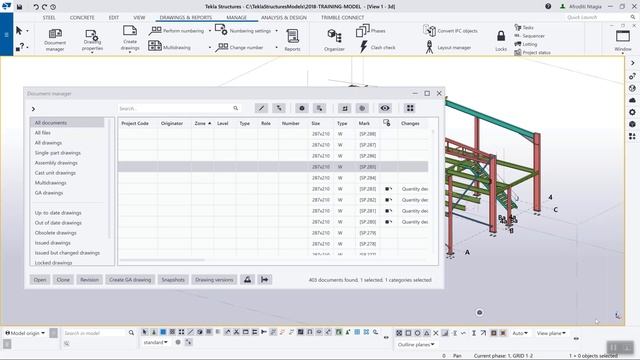Open Document manager from the ribbon
The height and width of the screenshot is (360, 640).
pos(55,39)
